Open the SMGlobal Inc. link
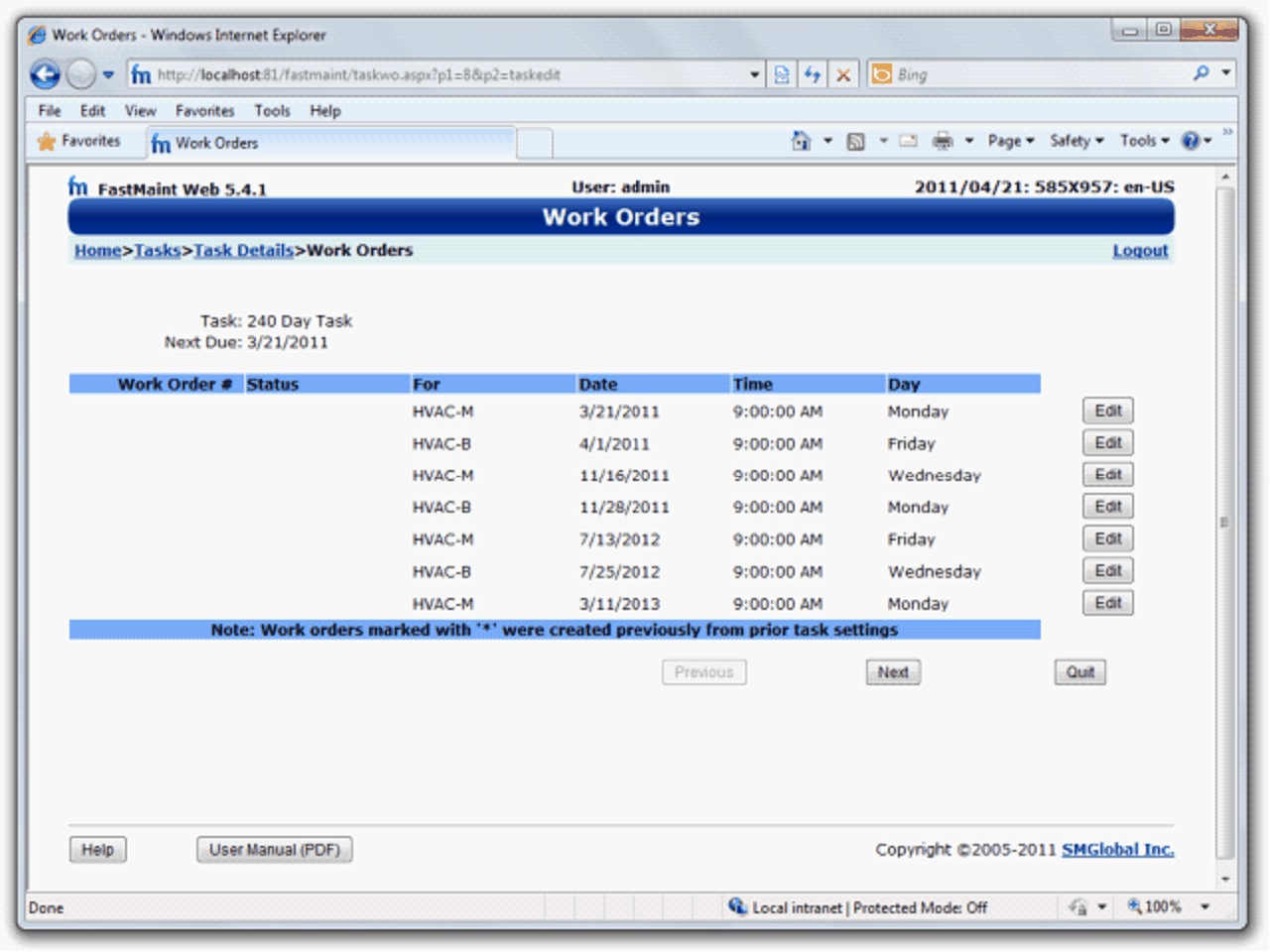Viewport: 1270px width, 952px height. point(1118,849)
